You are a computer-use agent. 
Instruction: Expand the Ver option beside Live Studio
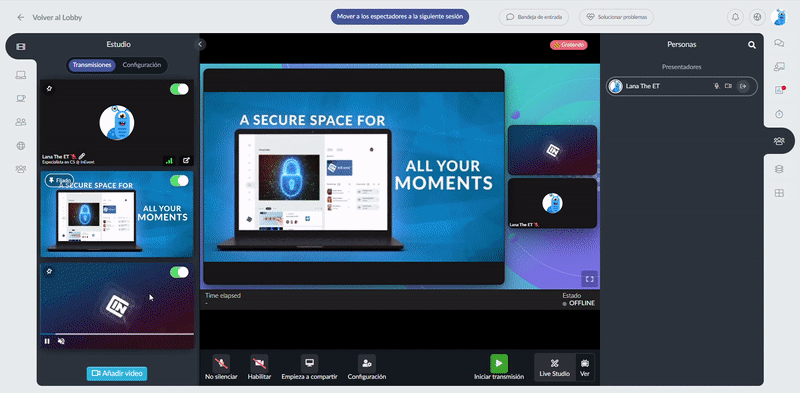tap(585, 367)
